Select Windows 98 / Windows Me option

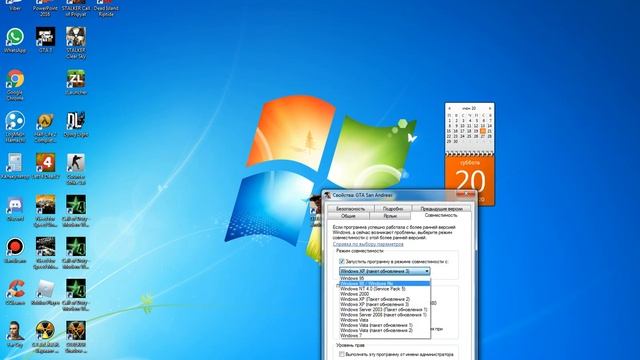pos(384,283)
